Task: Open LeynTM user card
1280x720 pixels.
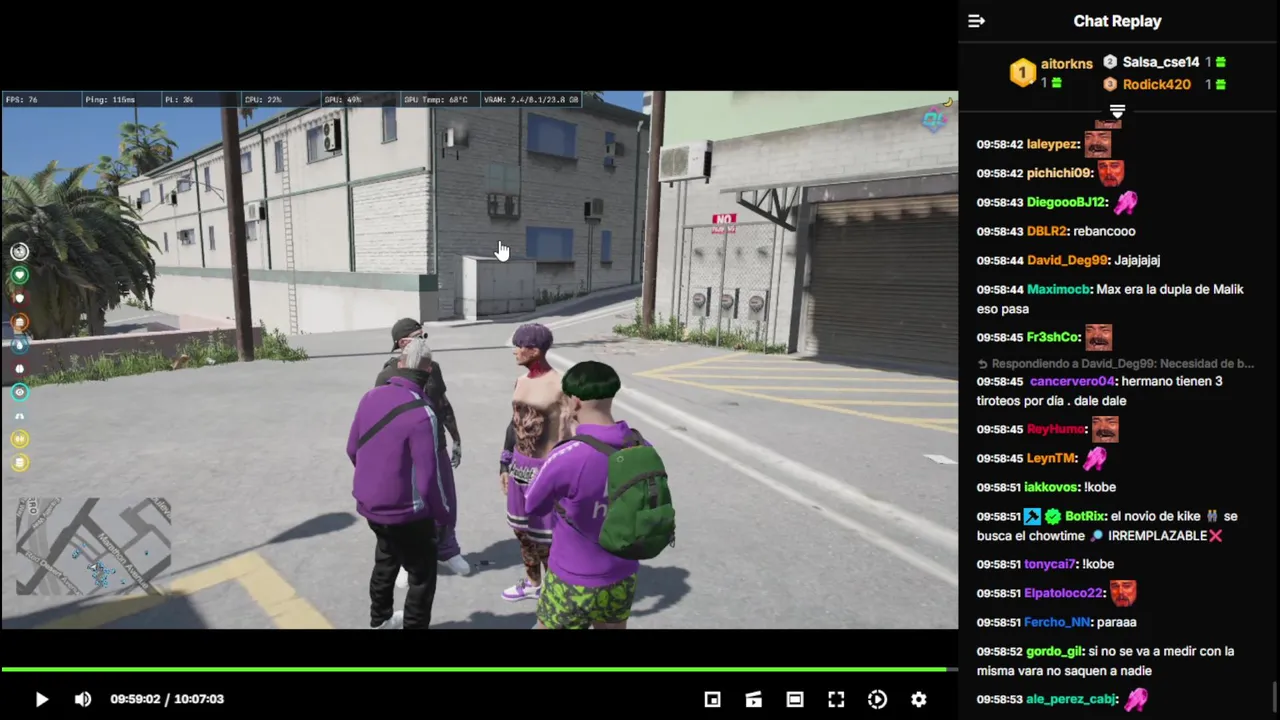Action: click(1051, 458)
